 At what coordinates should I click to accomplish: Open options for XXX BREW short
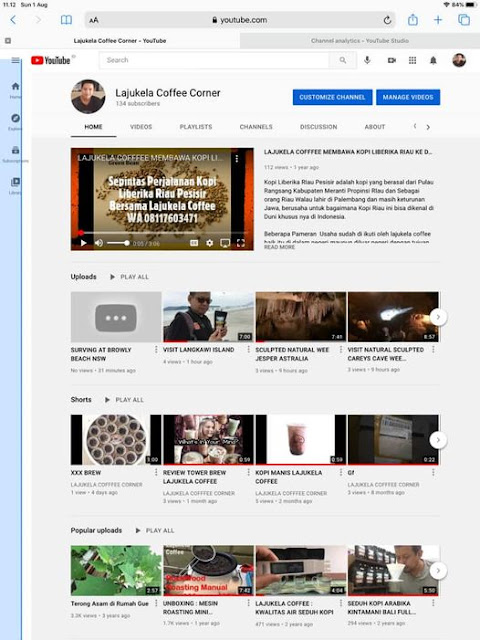coord(156,472)
